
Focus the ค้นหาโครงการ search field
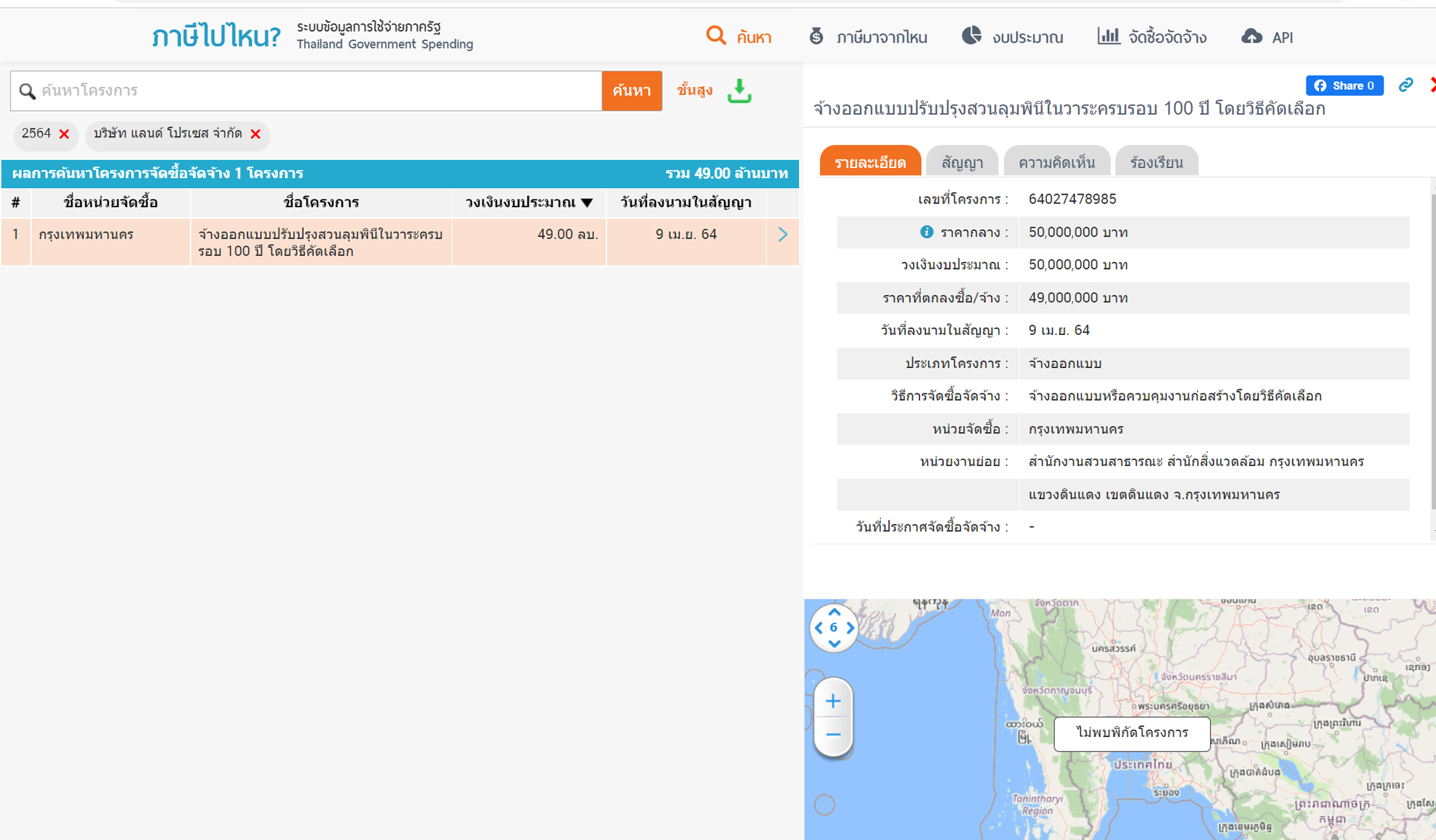(319, 90)
